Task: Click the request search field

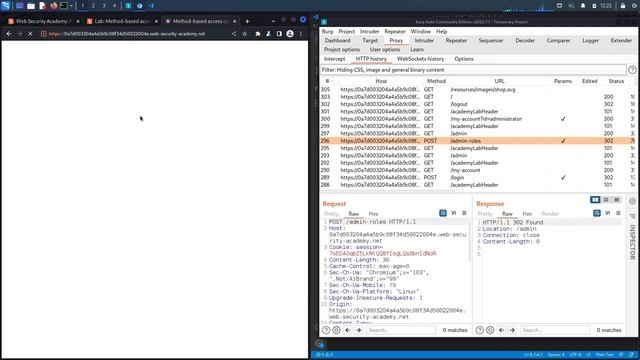Action: click(400, 330)
